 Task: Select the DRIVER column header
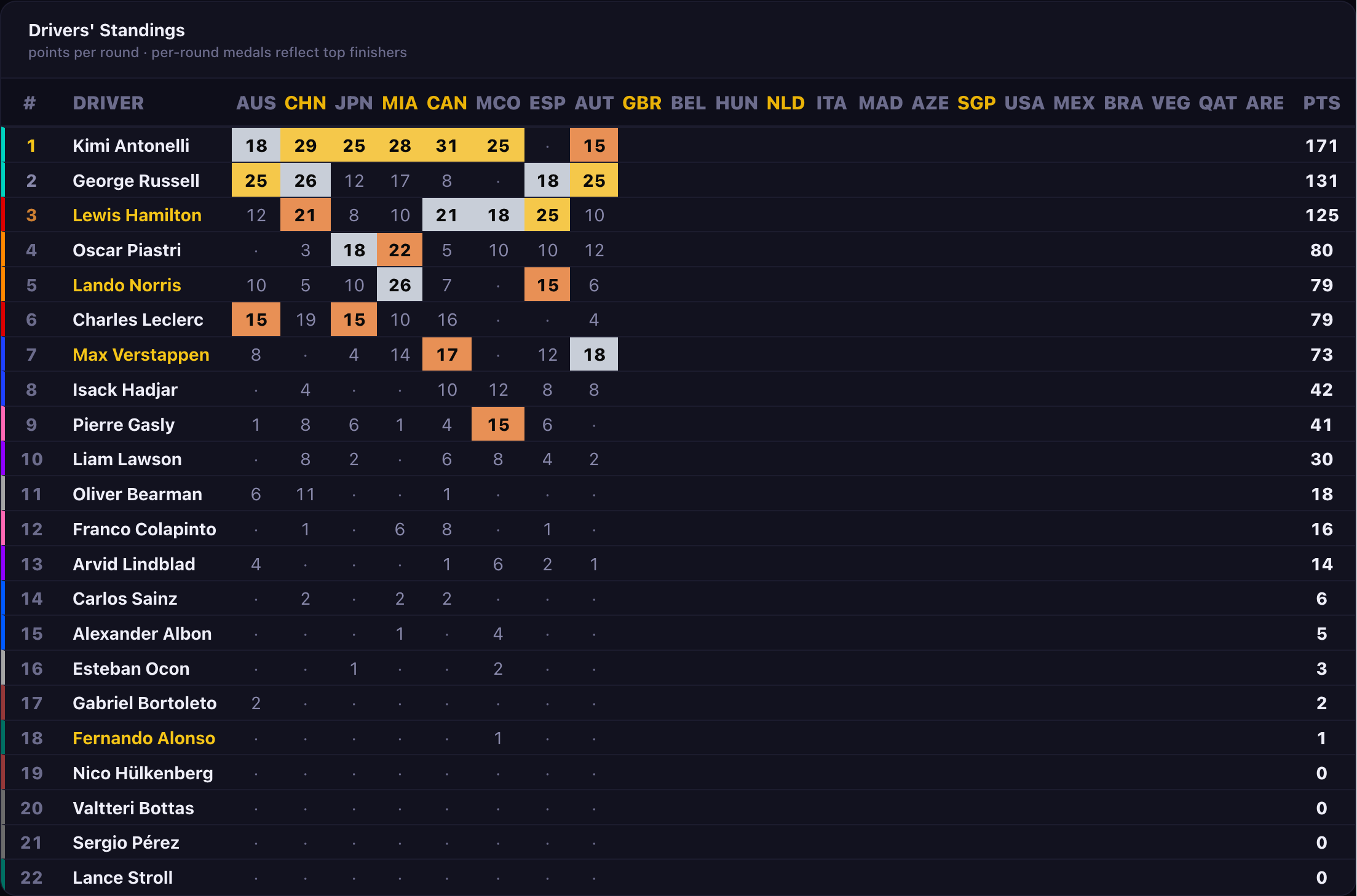108,103
